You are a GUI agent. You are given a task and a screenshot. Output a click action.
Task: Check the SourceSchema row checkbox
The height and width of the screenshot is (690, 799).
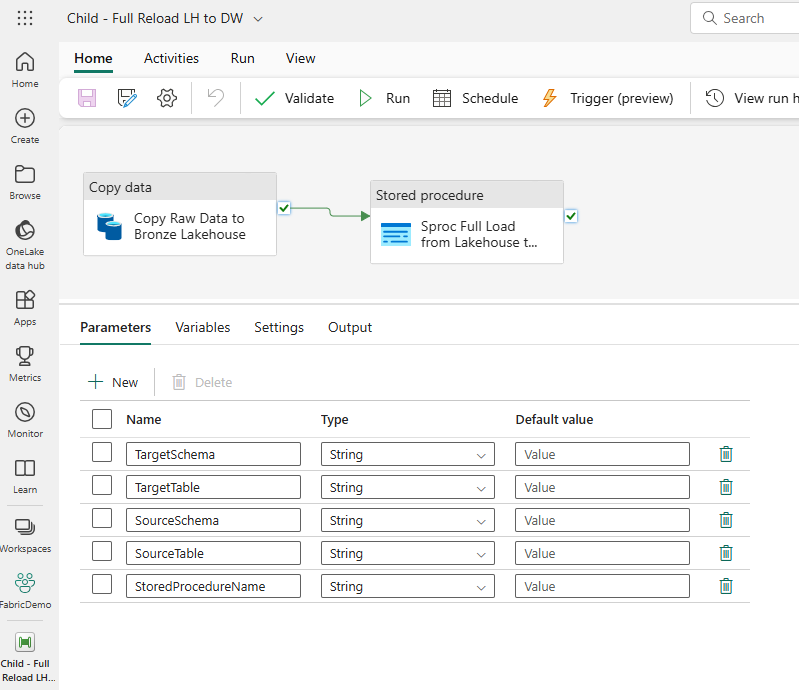102,518
